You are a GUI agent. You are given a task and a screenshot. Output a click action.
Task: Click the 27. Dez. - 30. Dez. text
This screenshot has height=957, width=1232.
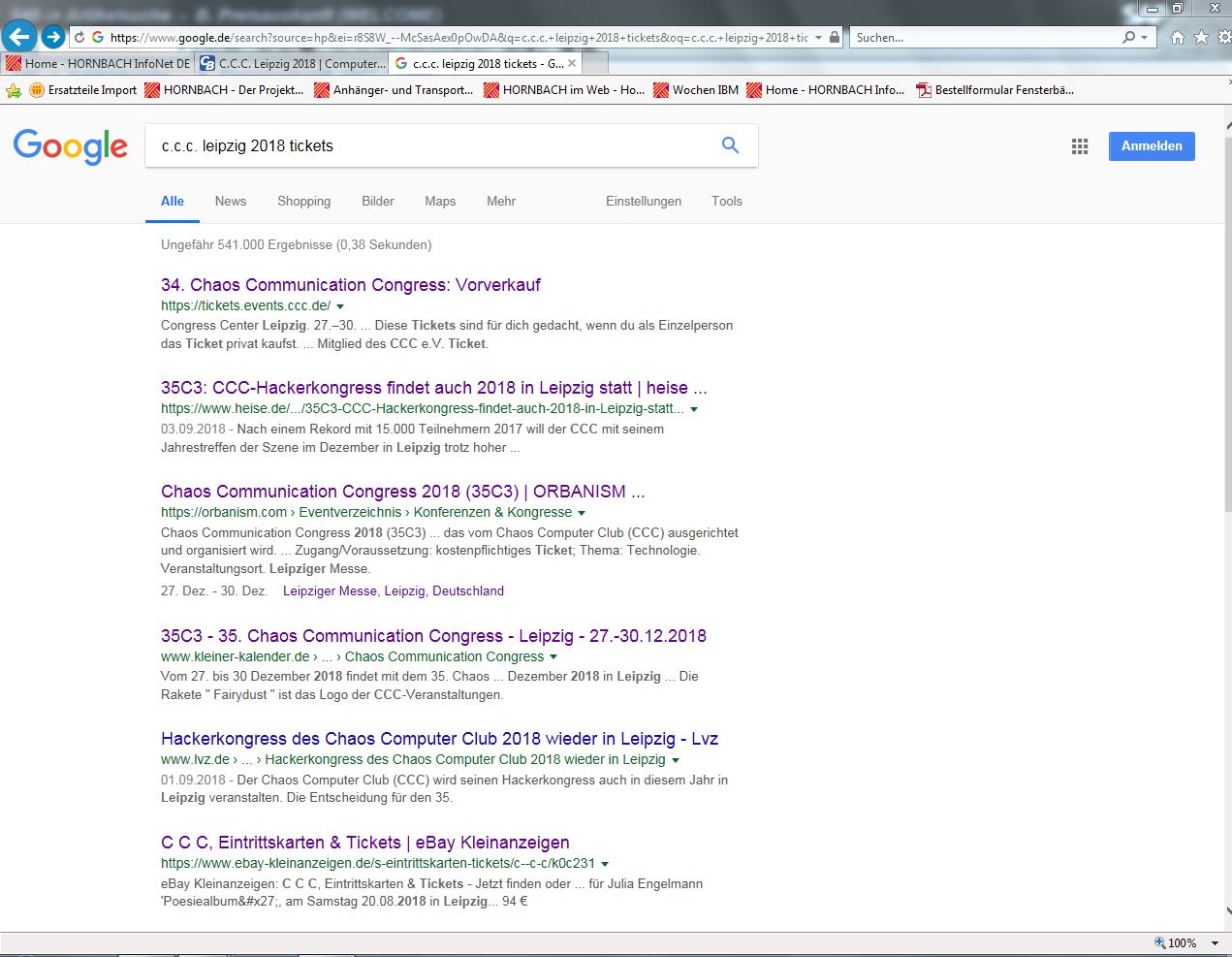click(214, 590)
